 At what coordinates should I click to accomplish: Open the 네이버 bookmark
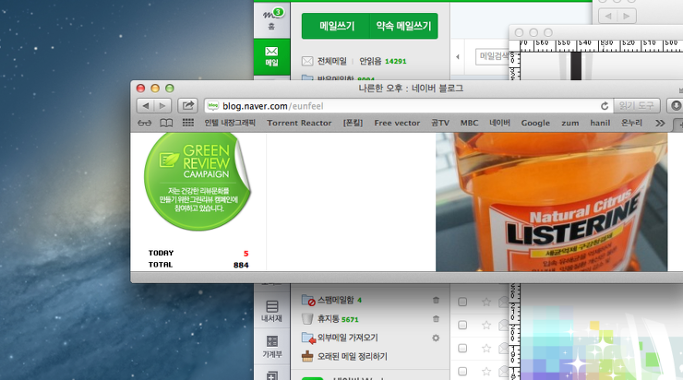point(500,123)
